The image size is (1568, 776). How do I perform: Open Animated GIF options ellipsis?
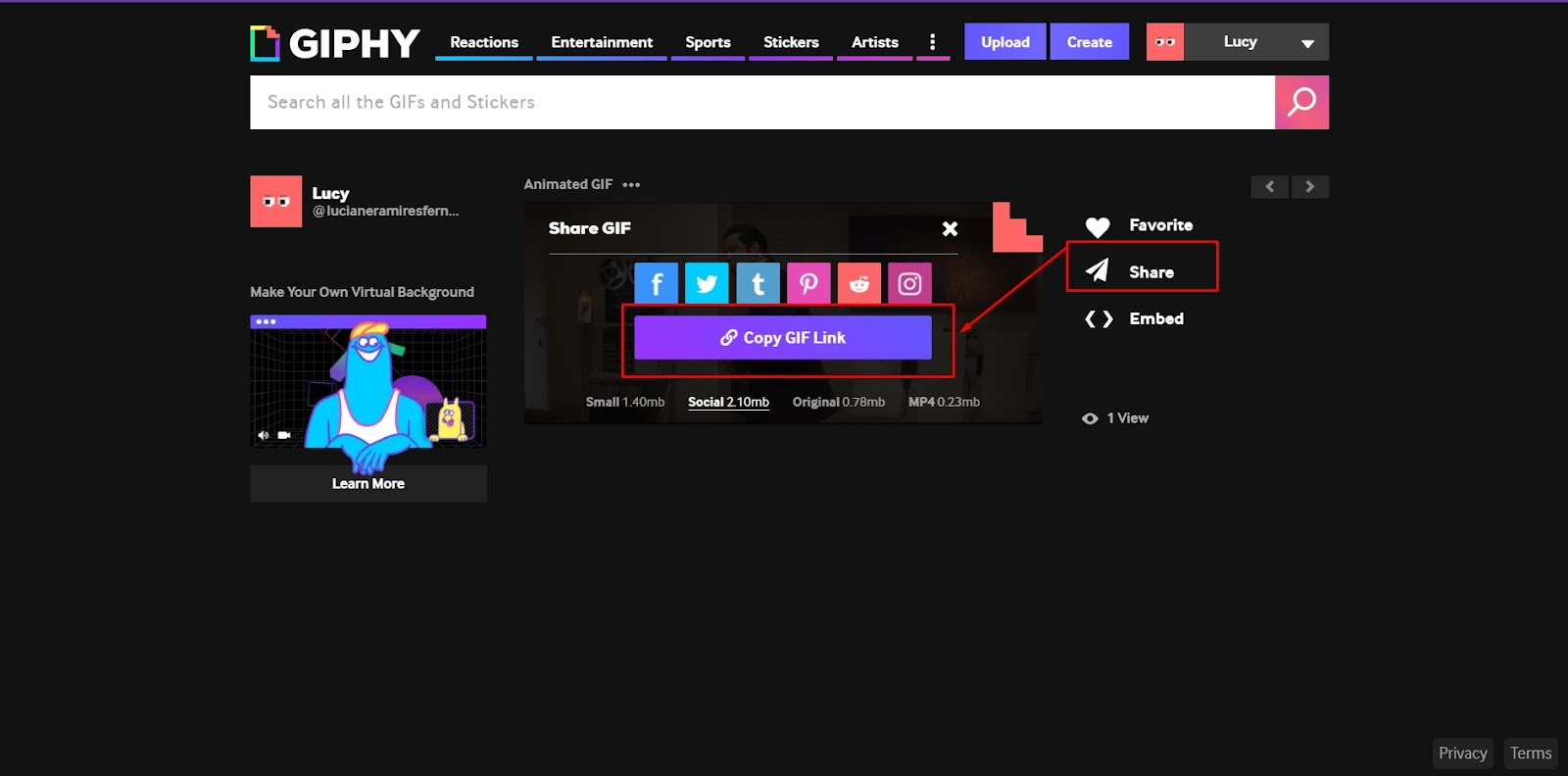pyautogui.click(x=631, y=184)
